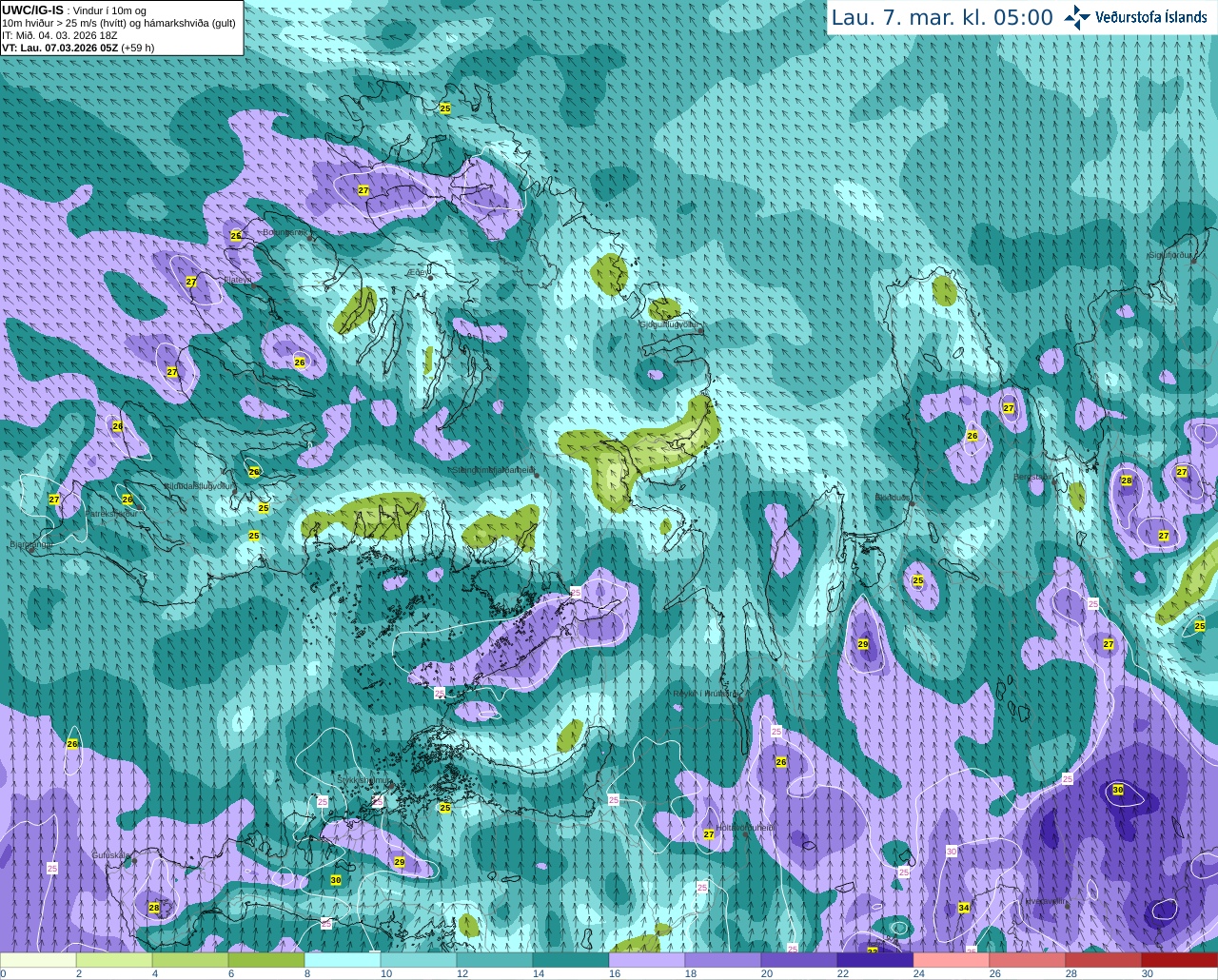Click the Bergsstaðir station label
This screenshot has height=980, width=1218.
[x=1031, y=477]
